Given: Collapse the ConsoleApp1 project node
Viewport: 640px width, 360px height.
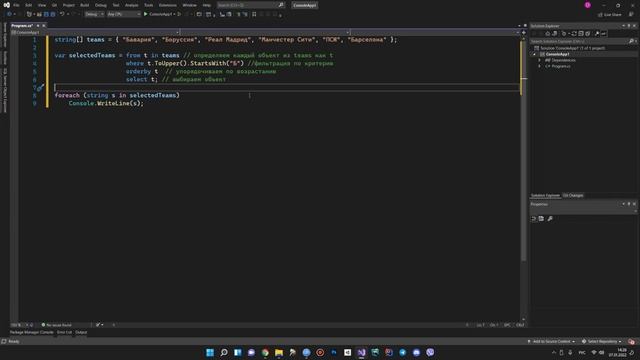Looking at the screenshot, I should click(x=534, y=54).
